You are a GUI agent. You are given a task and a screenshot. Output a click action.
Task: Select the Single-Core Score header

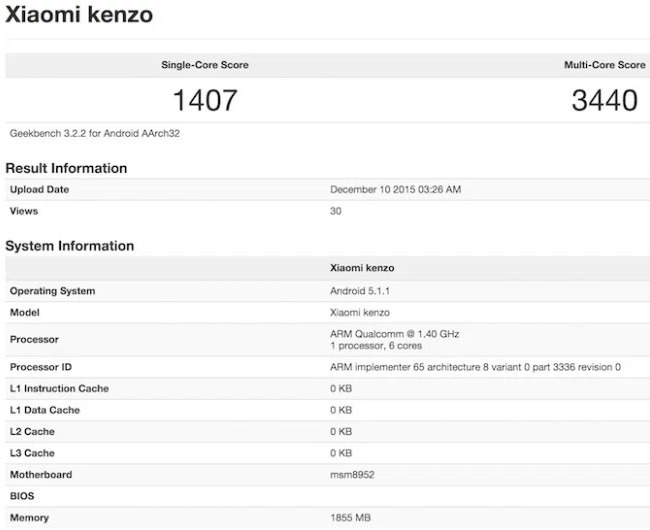pos(205,65)
